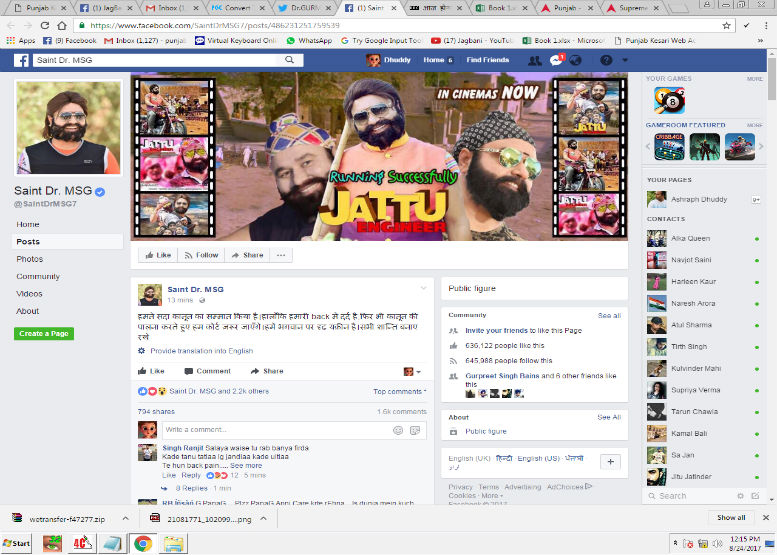Open the Photos section in sidebar
Viewport: 777px width, 555px height.
[29, 259]
